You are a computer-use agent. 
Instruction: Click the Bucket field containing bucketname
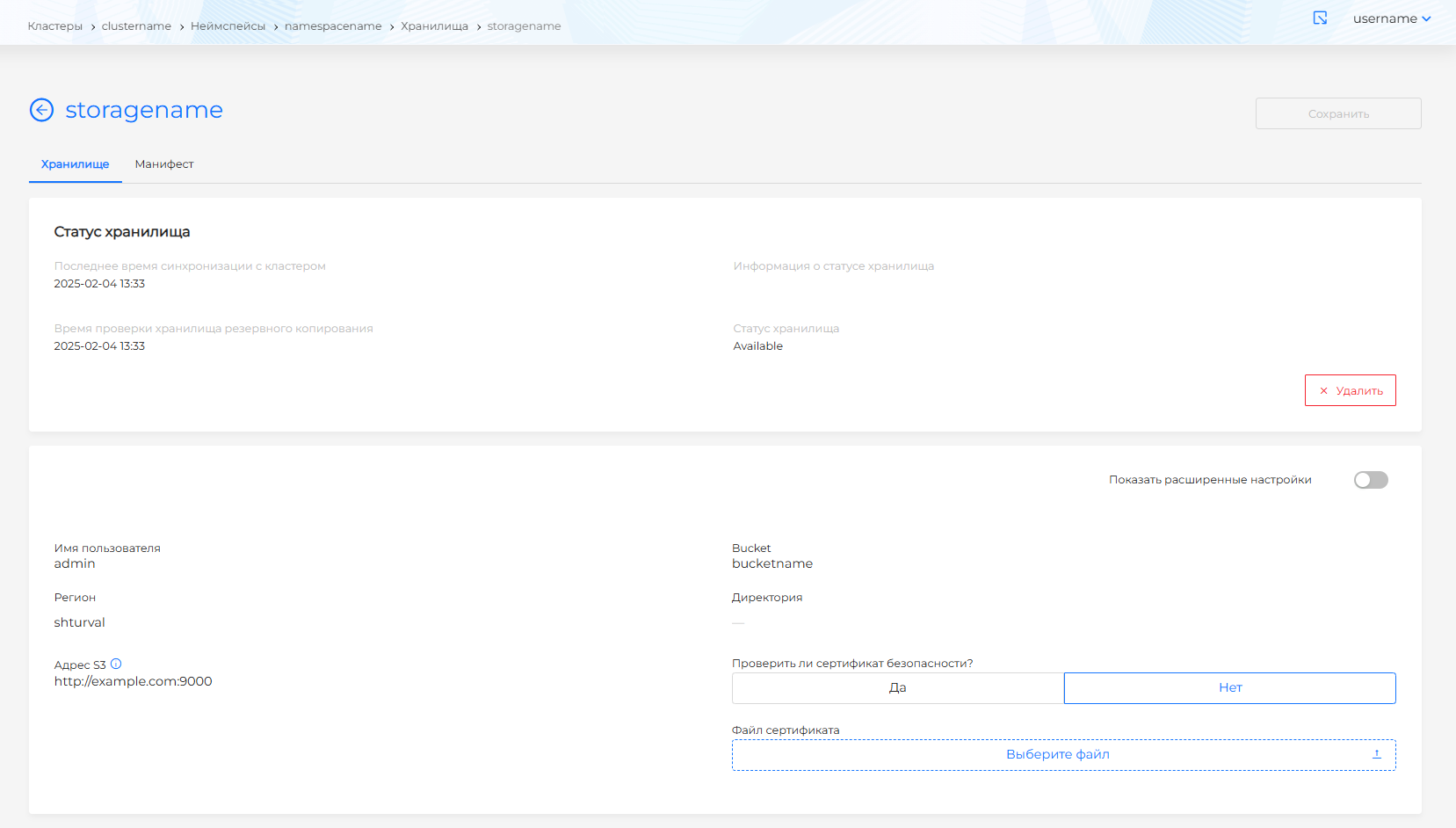tap(772, 564)
